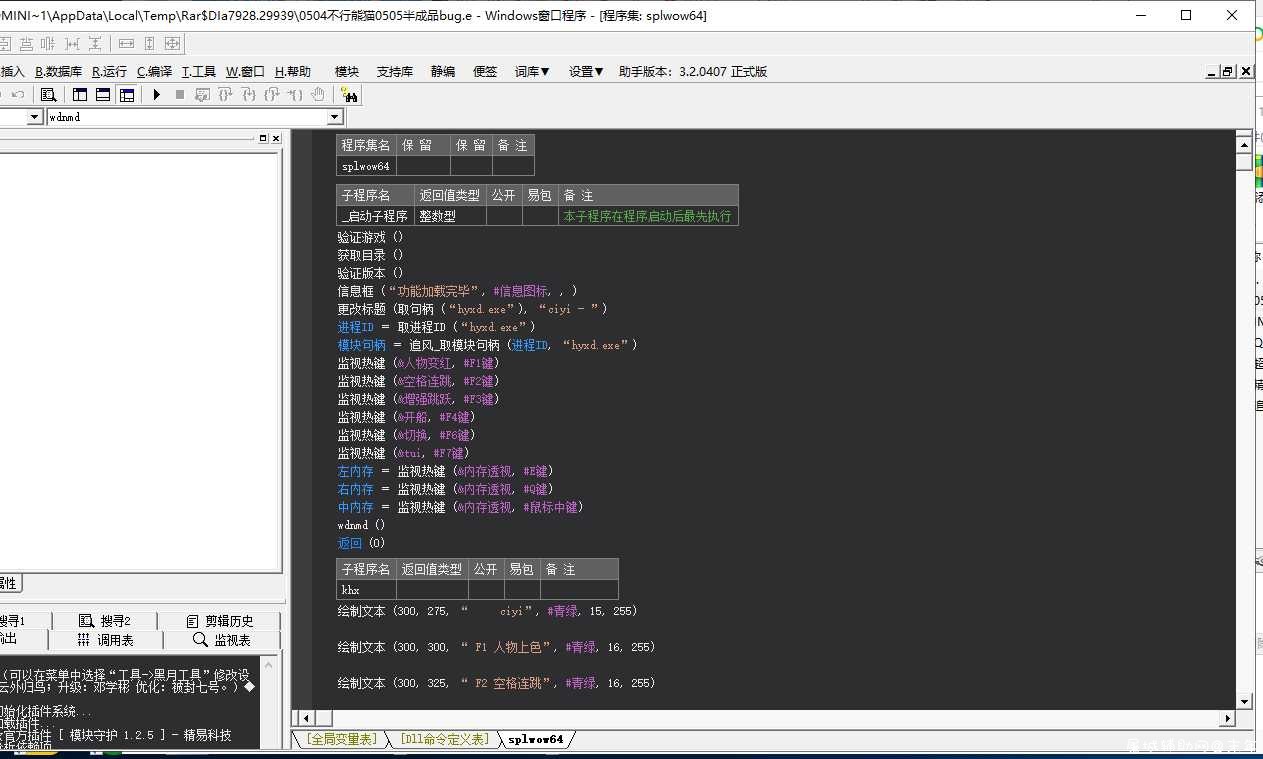Image resolution: width=1263 pixels, height=759 pixels.
Task: Click the same-height sizing icon
Action: pos(149,44)
